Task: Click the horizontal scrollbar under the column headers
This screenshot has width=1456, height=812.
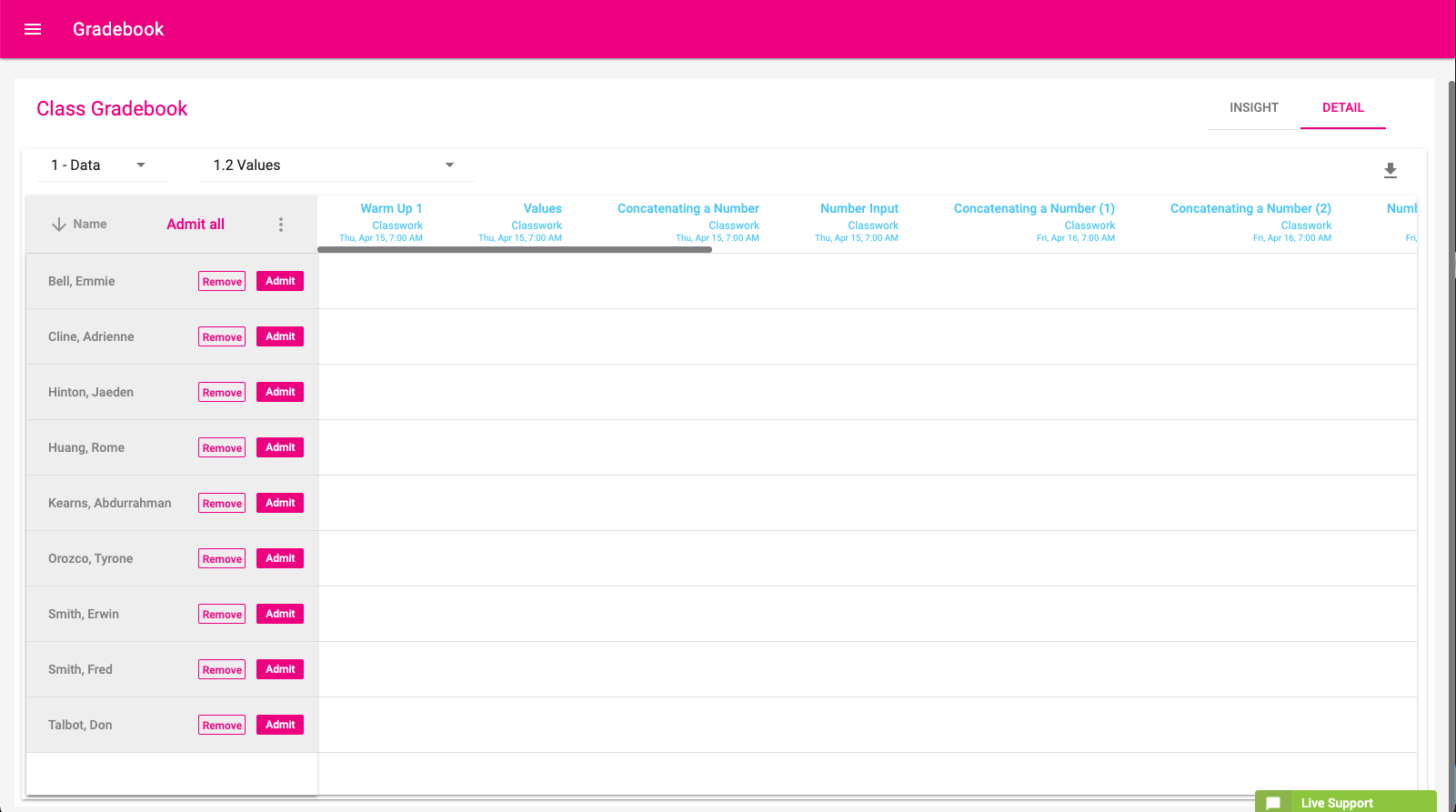Action: [515, 249]
